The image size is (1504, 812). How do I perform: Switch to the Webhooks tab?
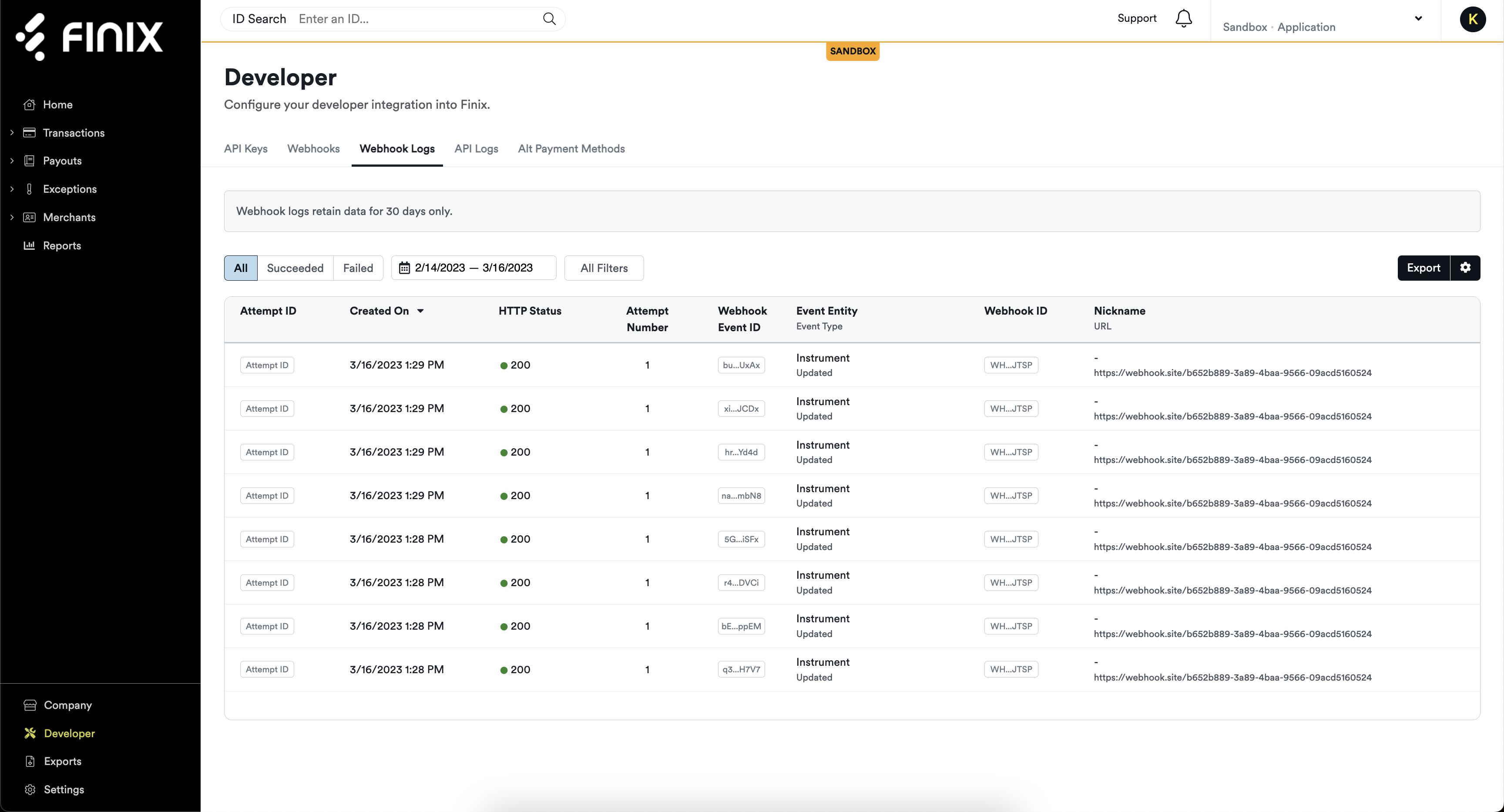(x=313, y=149)
